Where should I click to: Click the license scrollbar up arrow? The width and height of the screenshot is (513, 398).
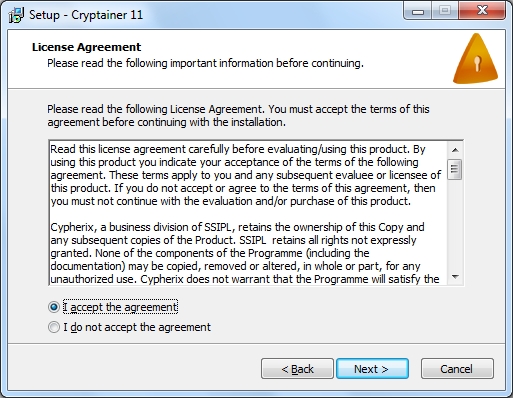455,150
